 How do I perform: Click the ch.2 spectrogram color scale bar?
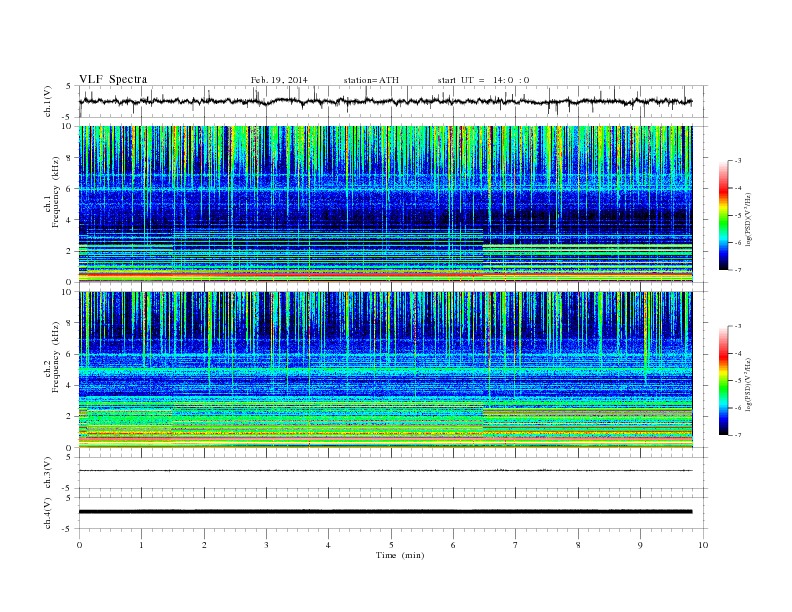[x=723, y=381]
